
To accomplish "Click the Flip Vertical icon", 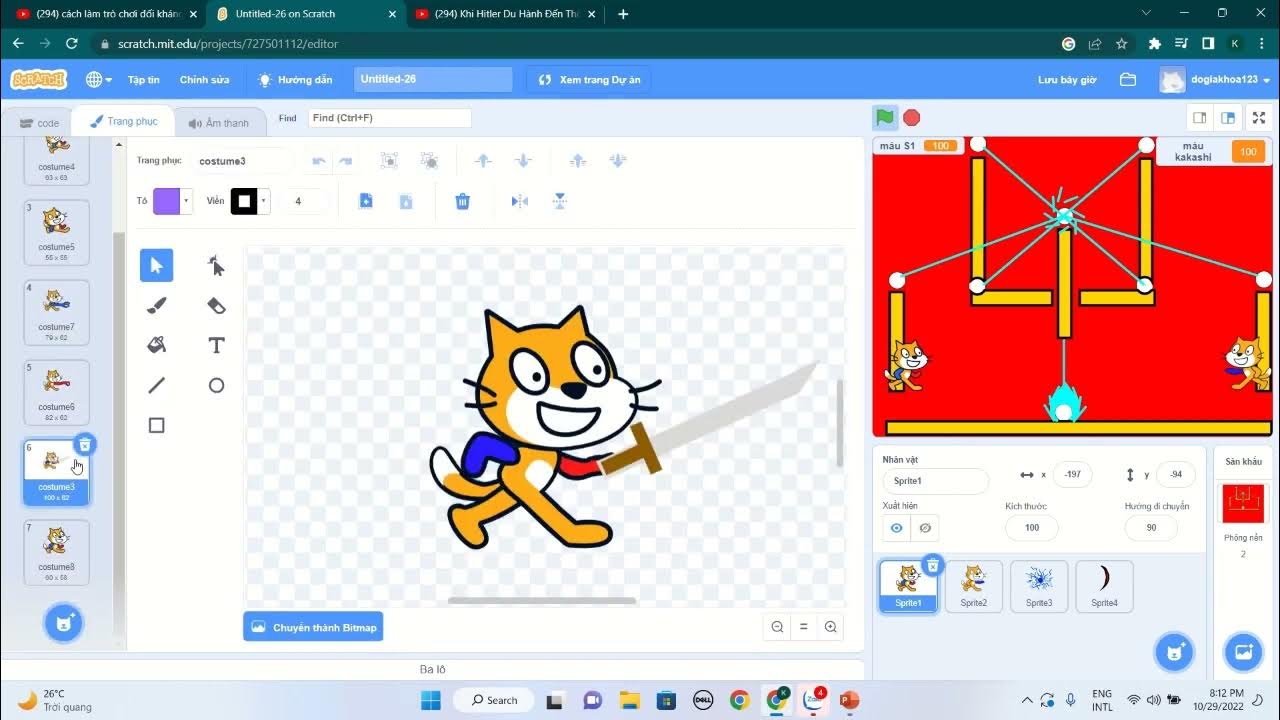I will click(x=560, y=201).
